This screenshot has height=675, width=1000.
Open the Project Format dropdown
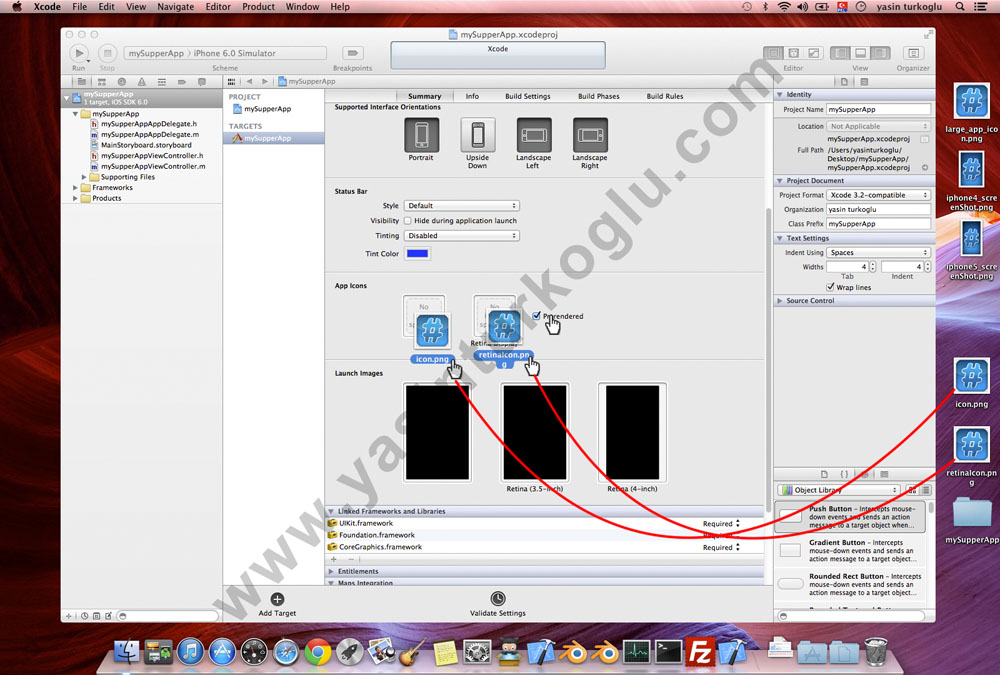[878, 195]
